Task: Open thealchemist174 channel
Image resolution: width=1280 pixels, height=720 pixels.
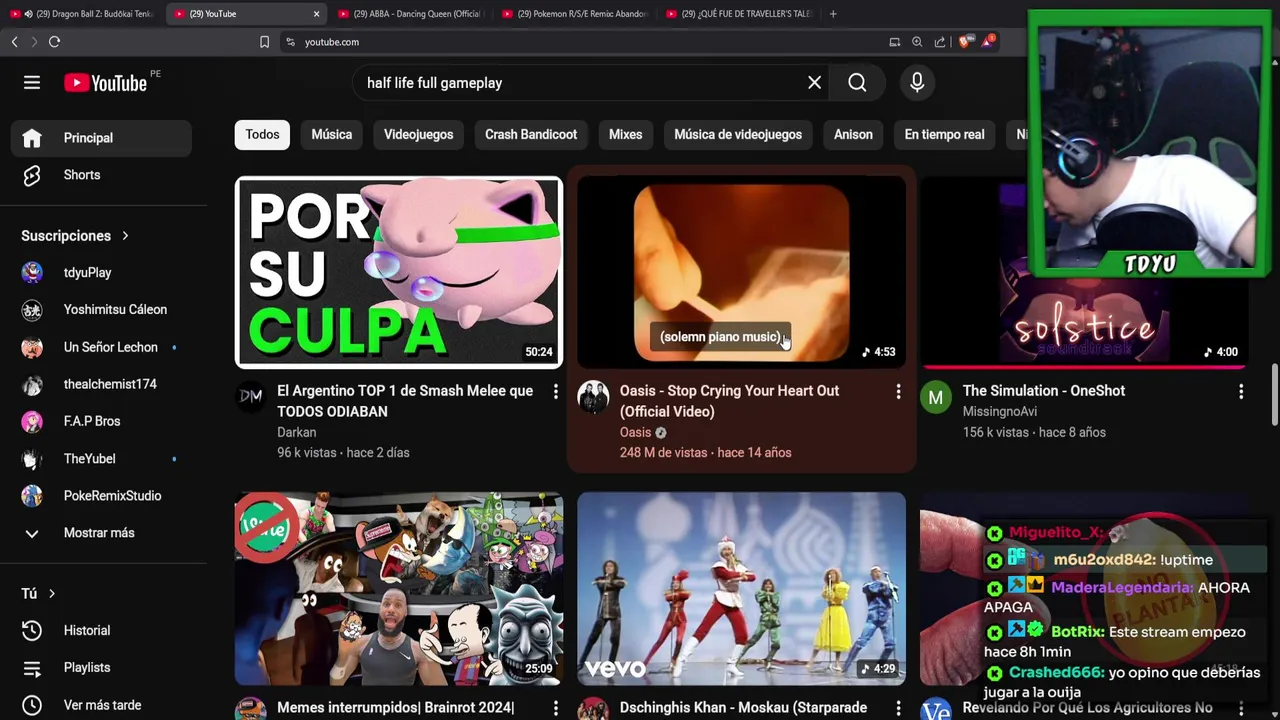Action: click(101, 384)
